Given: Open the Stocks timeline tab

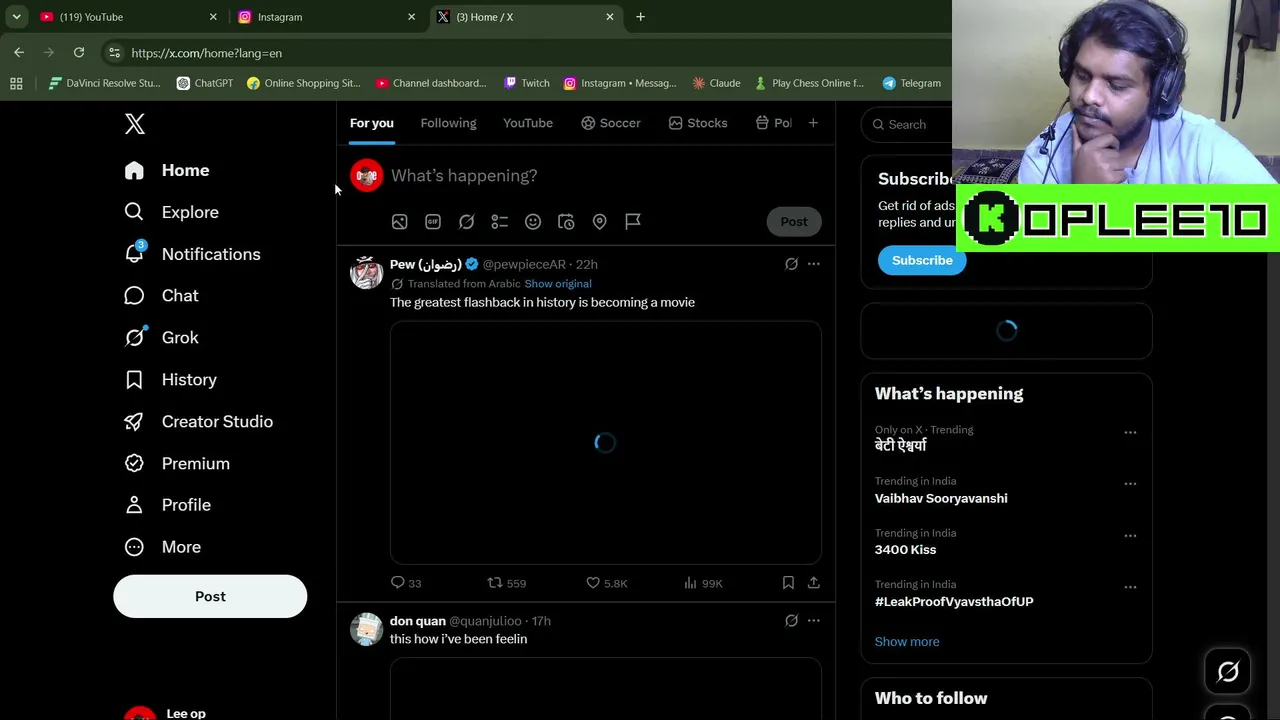Looking at the screenshot, I should (698, 123).
